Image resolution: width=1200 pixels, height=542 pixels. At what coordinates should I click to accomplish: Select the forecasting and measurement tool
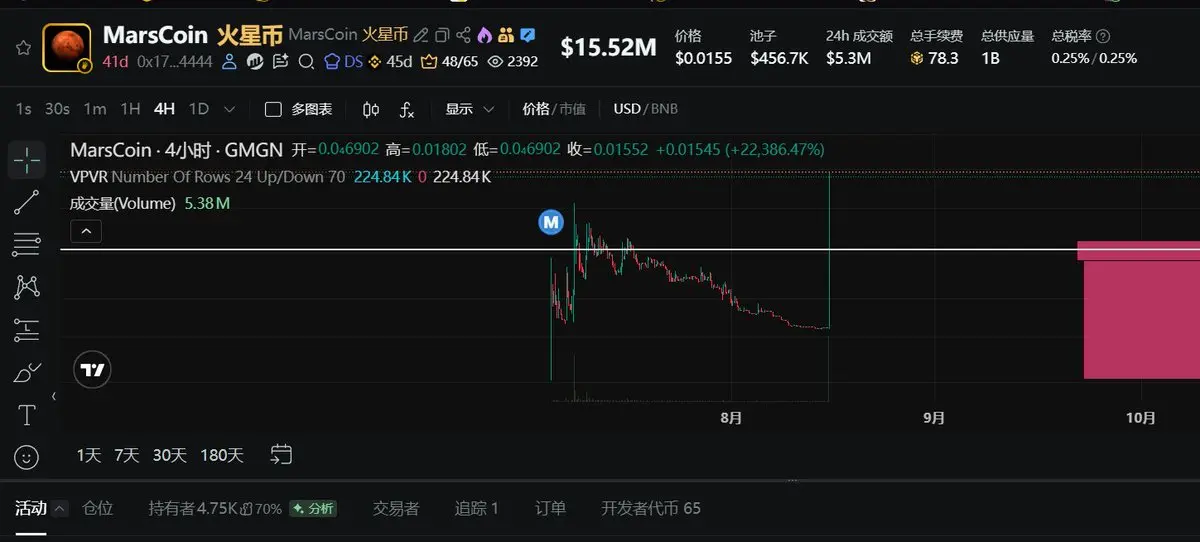click(x=27, y=329)
